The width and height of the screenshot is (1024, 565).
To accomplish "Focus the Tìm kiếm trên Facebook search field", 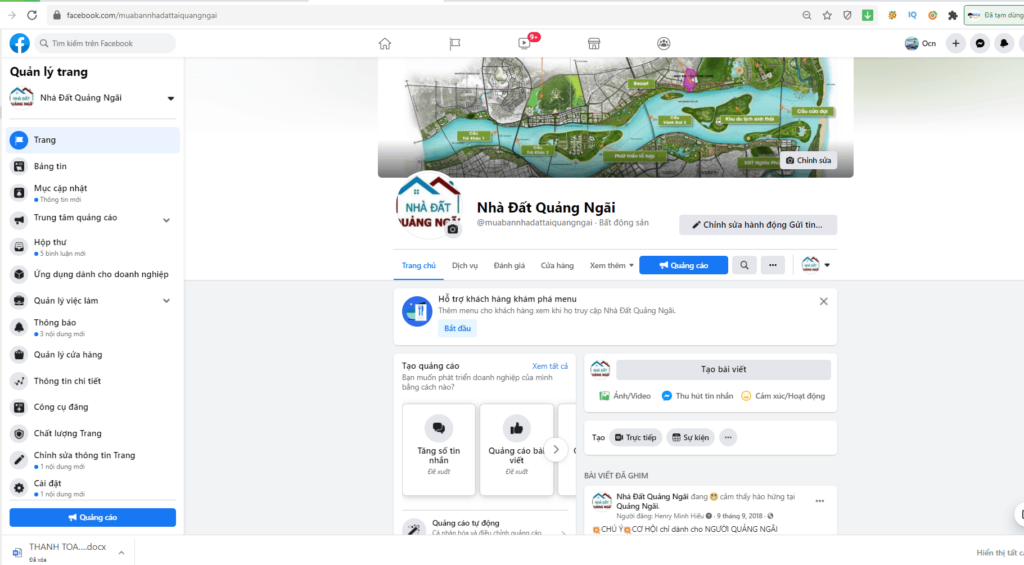I will [105, 43].
